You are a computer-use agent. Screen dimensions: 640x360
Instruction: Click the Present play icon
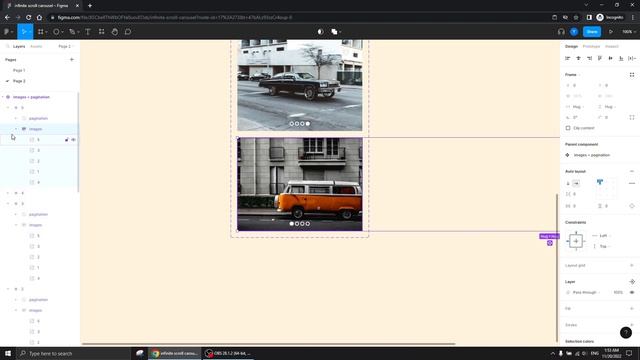611,31
